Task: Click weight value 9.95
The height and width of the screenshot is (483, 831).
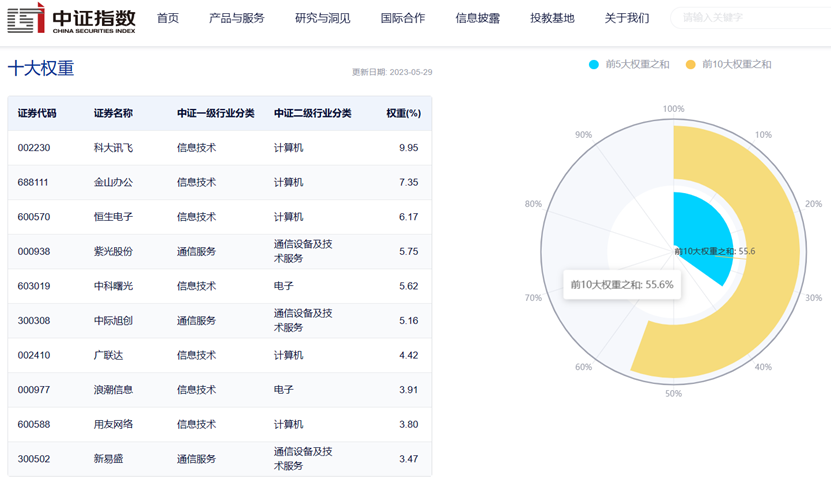Action: pyautogui.click(x=409, y=148)
